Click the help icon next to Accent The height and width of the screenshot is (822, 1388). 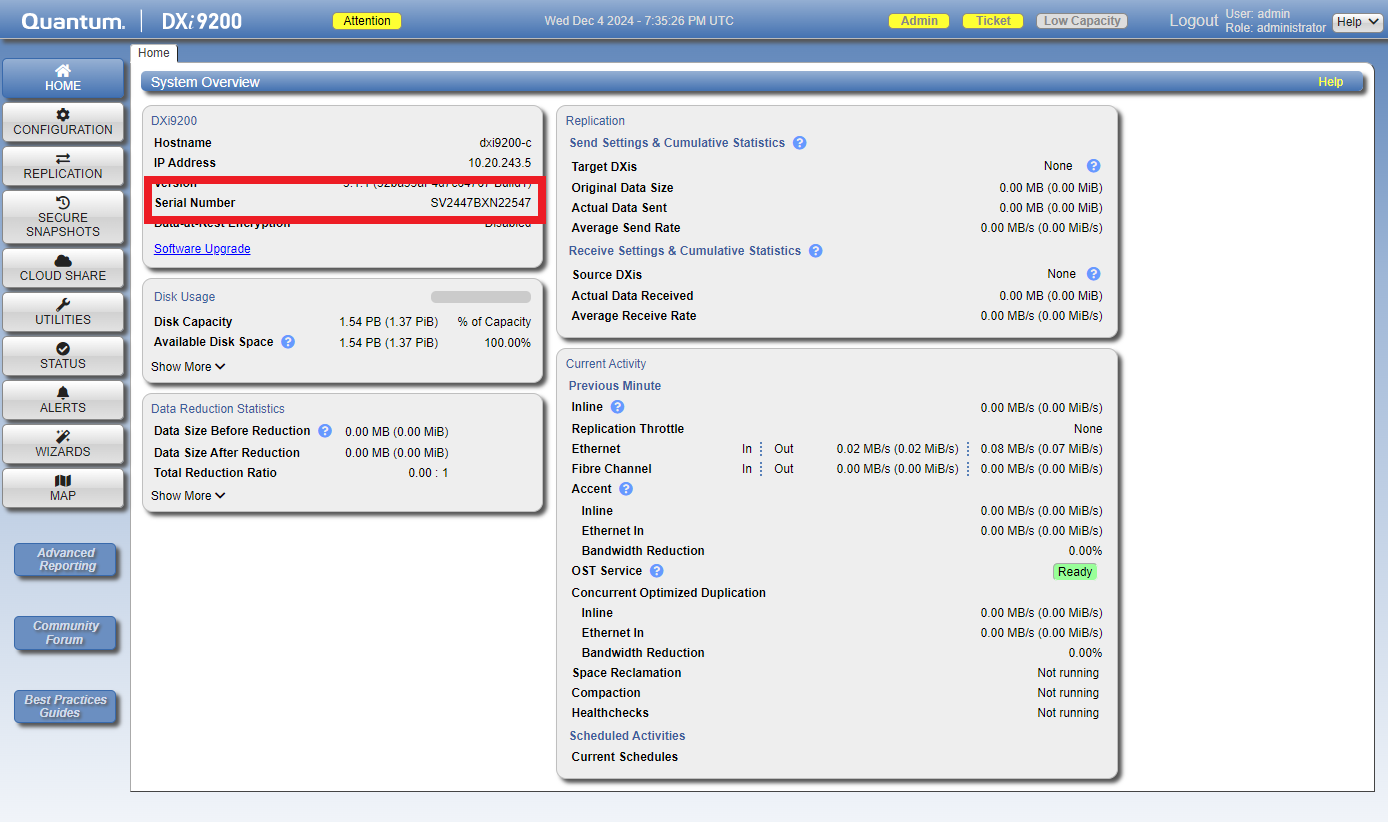(x=626, y=489)
